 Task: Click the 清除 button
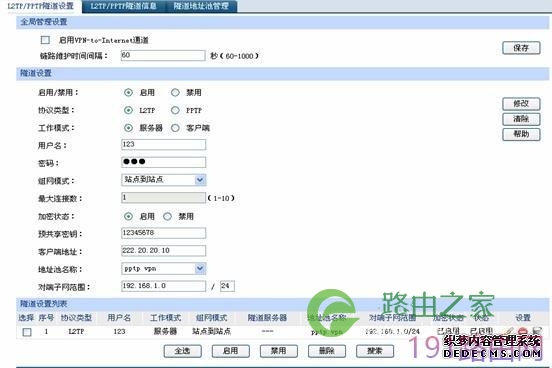(x=521, y=119)
